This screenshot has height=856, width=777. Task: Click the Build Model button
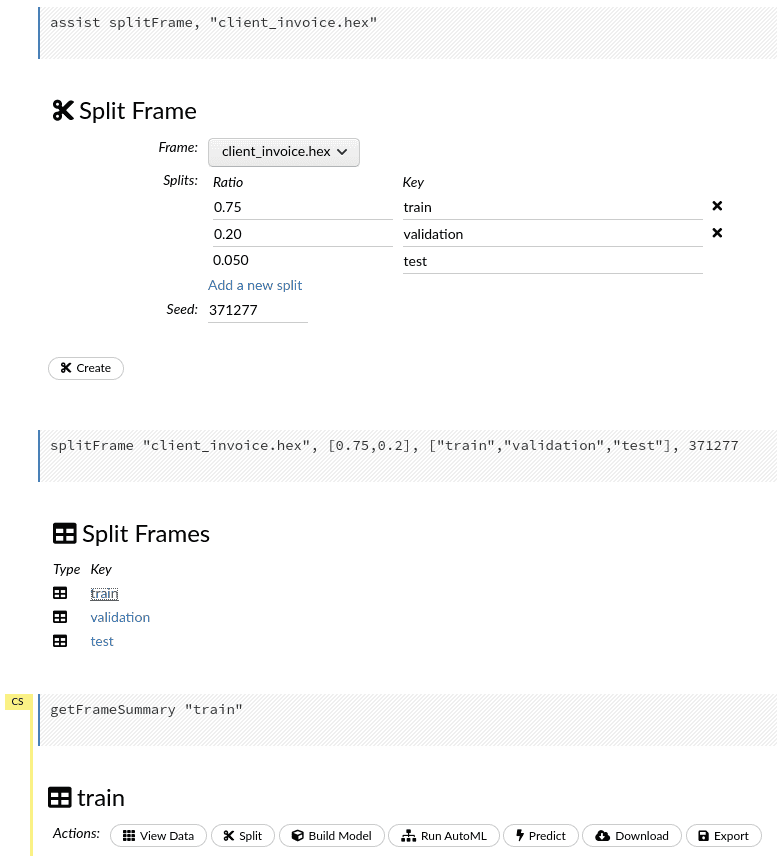point(331,836)
